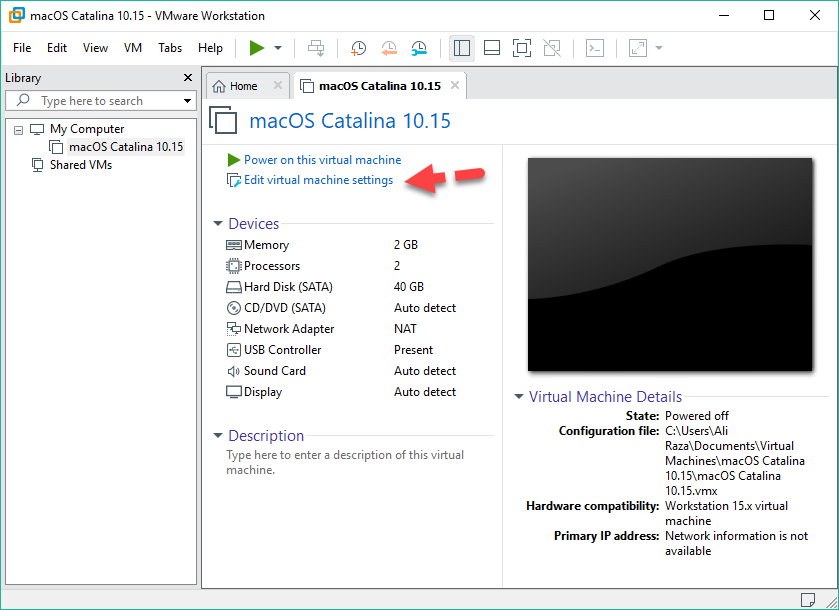839x610 pixels.
Task: Open the power options dropdown arrow
Action: click(278, 48)
